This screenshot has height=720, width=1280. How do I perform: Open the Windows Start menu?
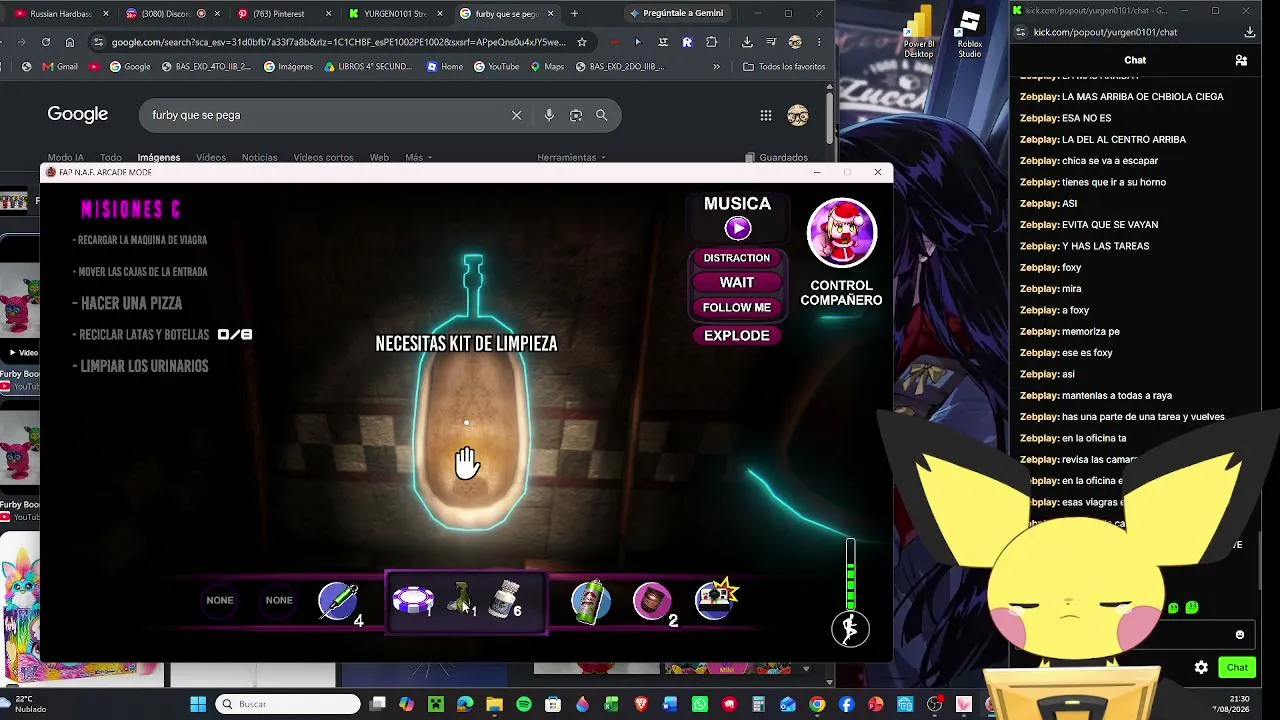(x=198, y=704)
